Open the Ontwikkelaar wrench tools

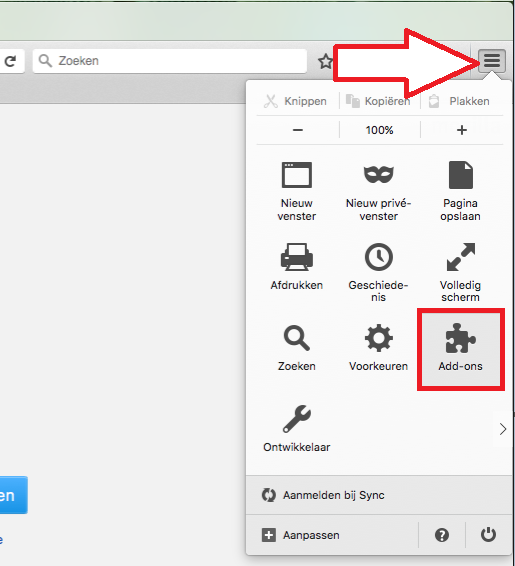pyautogui.click(x=297, y=429)
